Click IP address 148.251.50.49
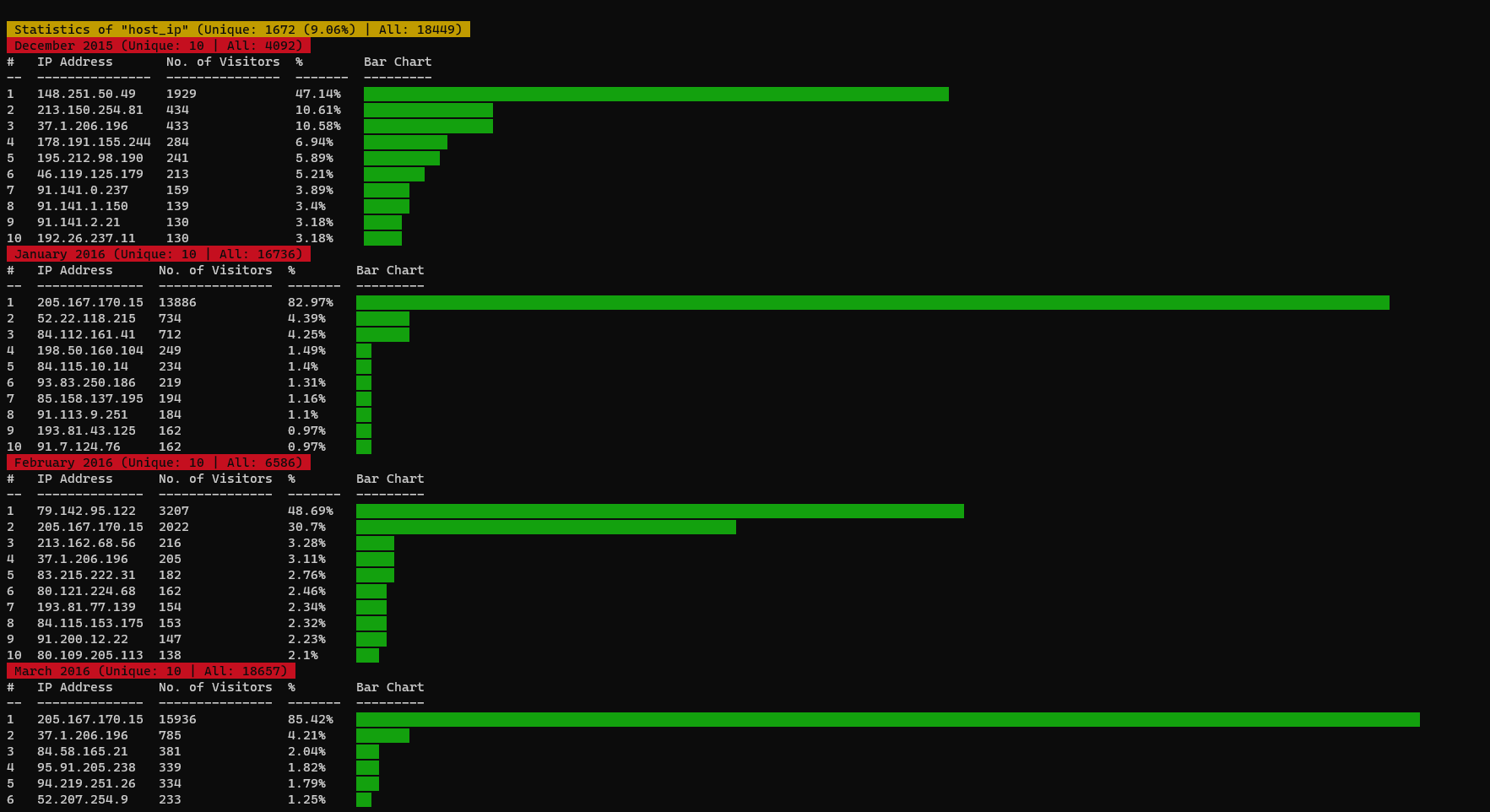1490x812 pixels. pyautogui.click(x=86, y=94)
